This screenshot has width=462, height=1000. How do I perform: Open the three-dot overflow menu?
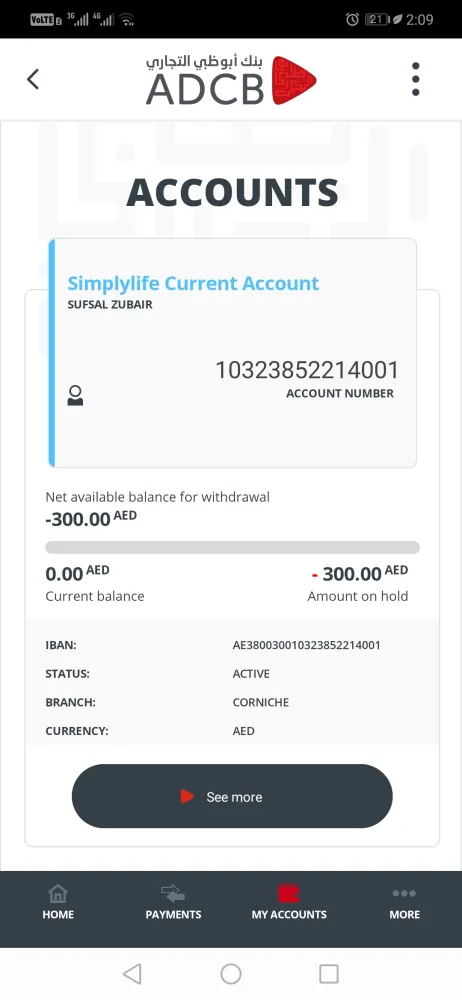click(415, 79)
